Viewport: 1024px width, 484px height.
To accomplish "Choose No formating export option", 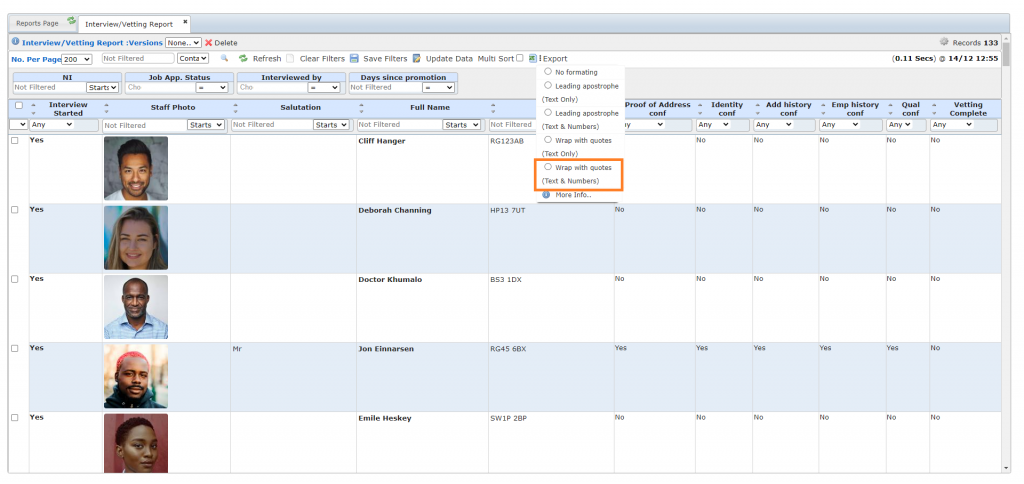I will click(548, 72).
